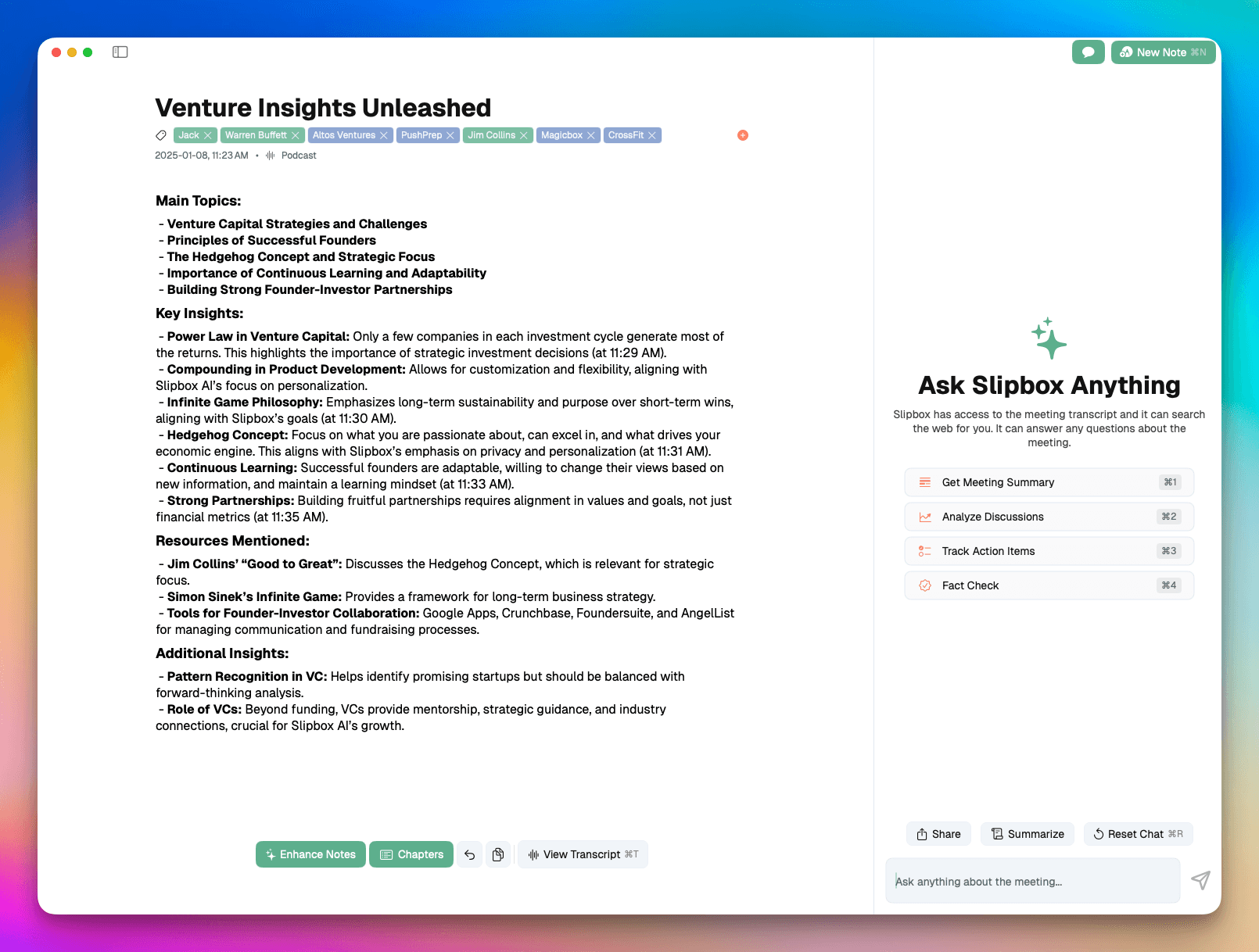Toggle the sidebar panel icon
This screenshot has height=952, width=1259.
[x=120, y=52]
